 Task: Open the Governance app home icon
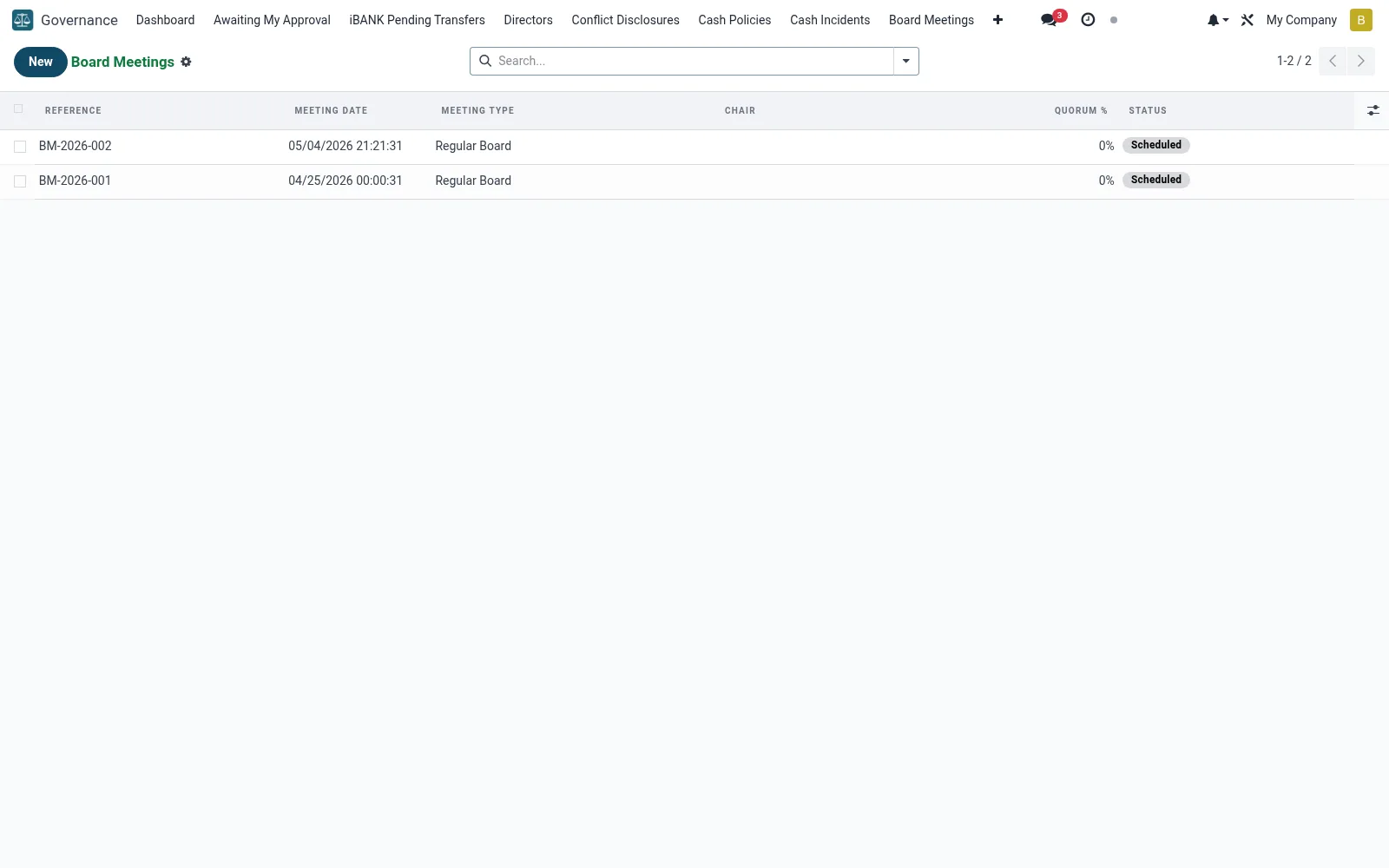pos(23,20)
